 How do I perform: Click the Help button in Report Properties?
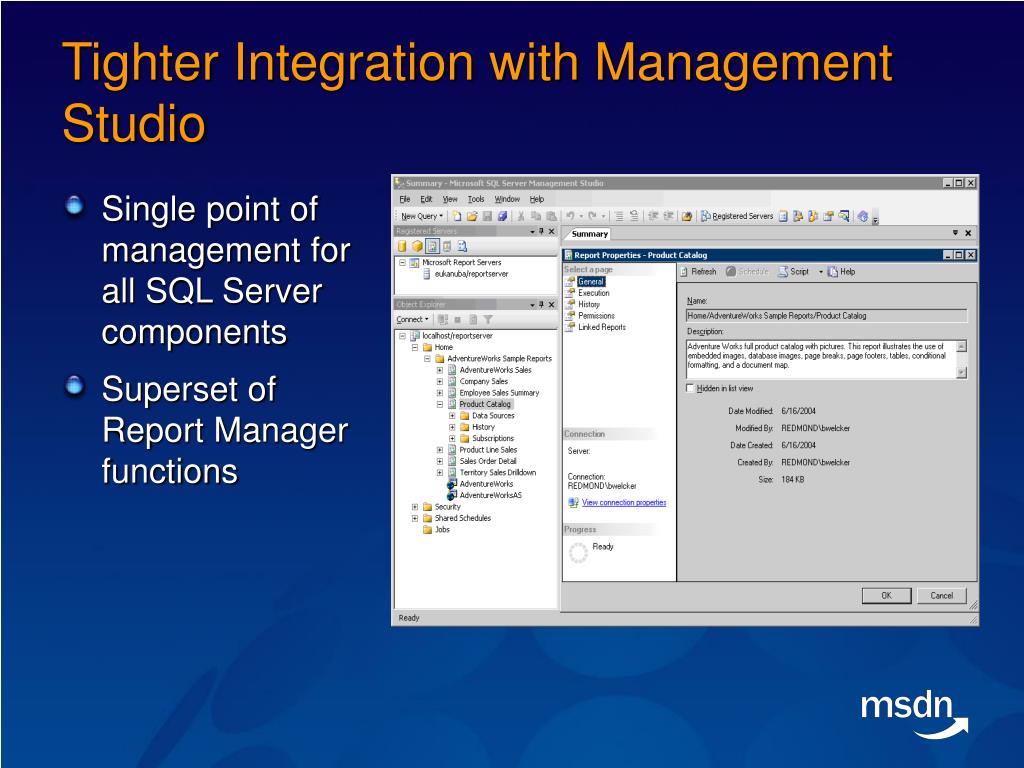841,272
